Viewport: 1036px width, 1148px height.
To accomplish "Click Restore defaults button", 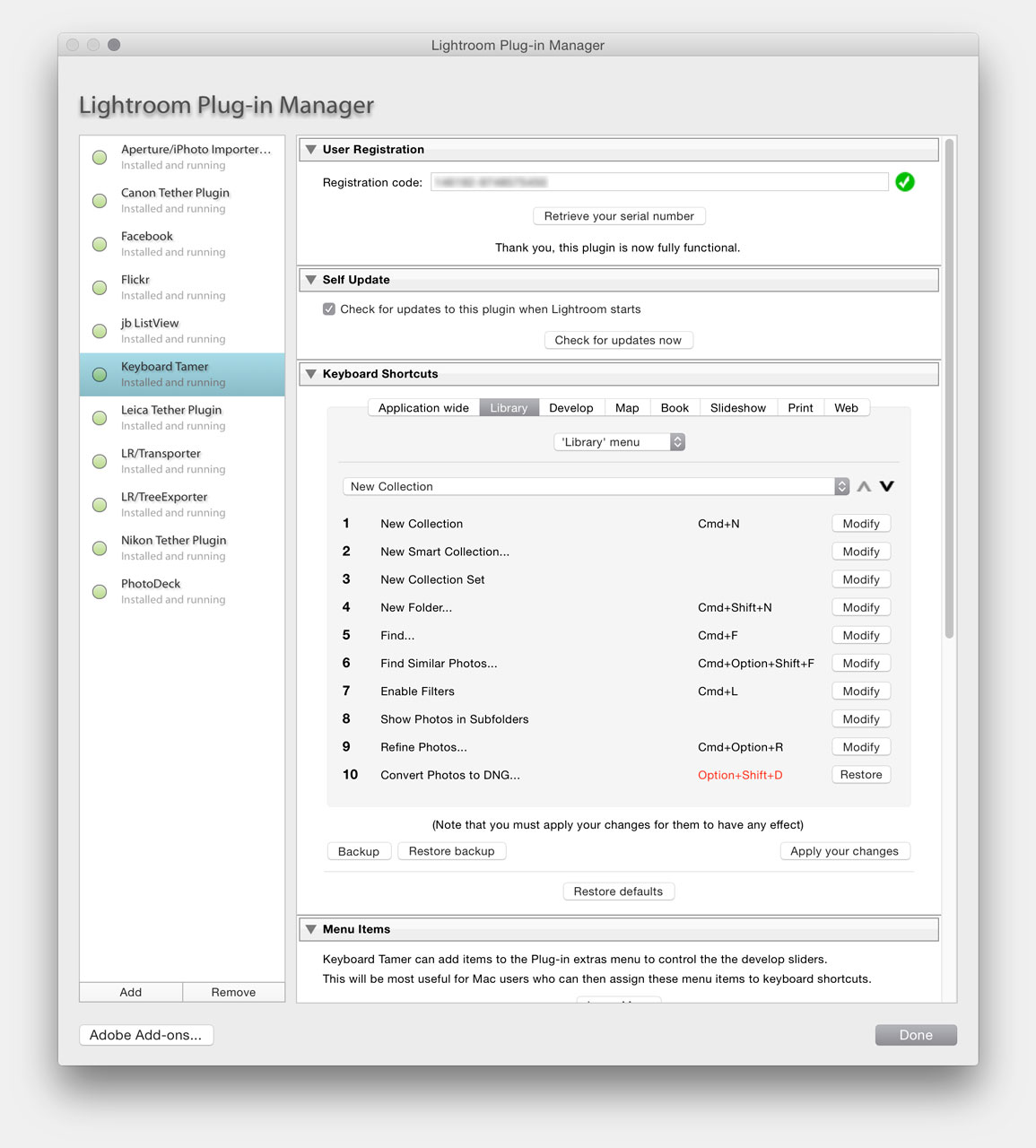I will tap(618, 891).
